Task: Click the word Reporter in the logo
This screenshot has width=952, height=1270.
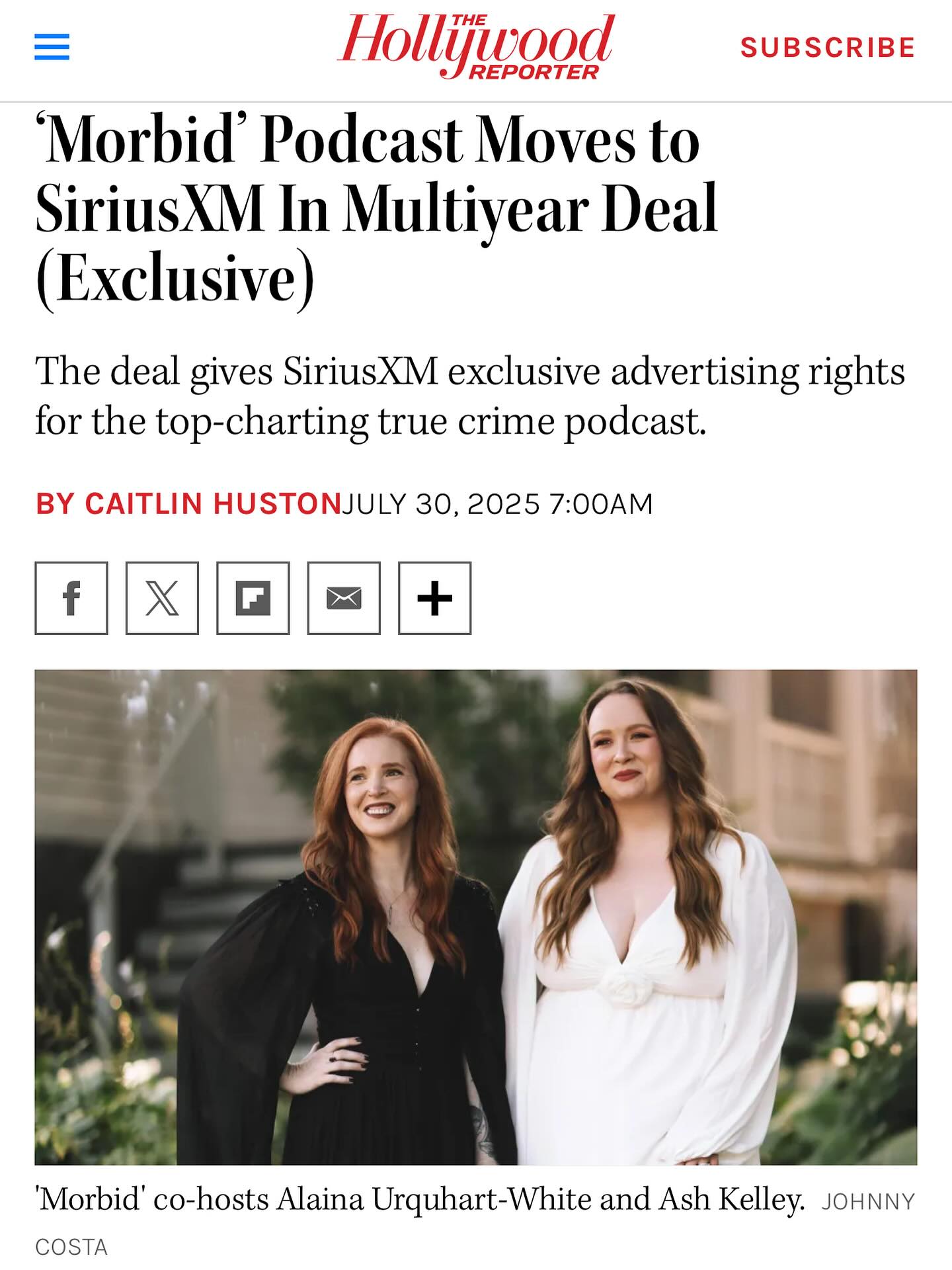Action: pos(534,72)
